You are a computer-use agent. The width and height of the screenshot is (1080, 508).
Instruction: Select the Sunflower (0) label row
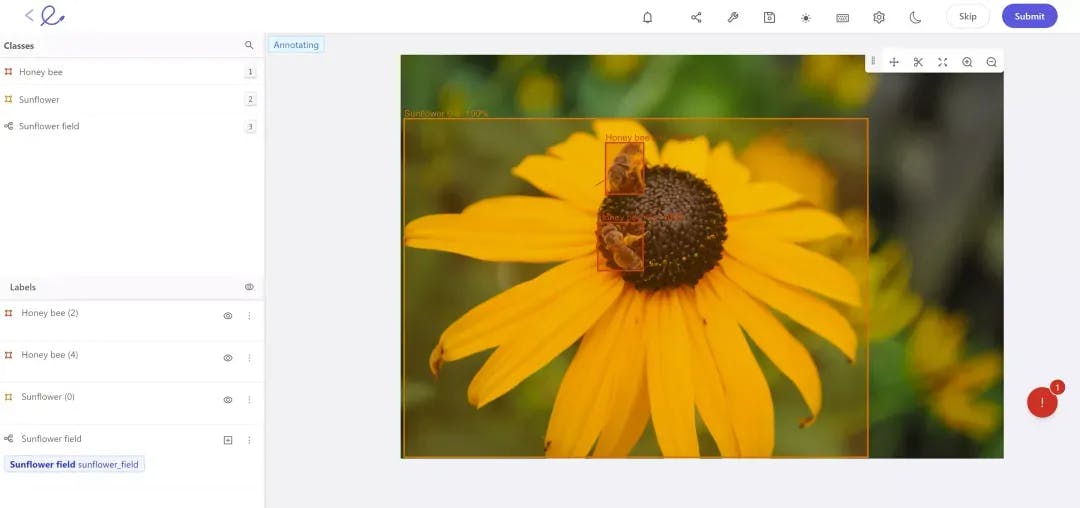132,404
